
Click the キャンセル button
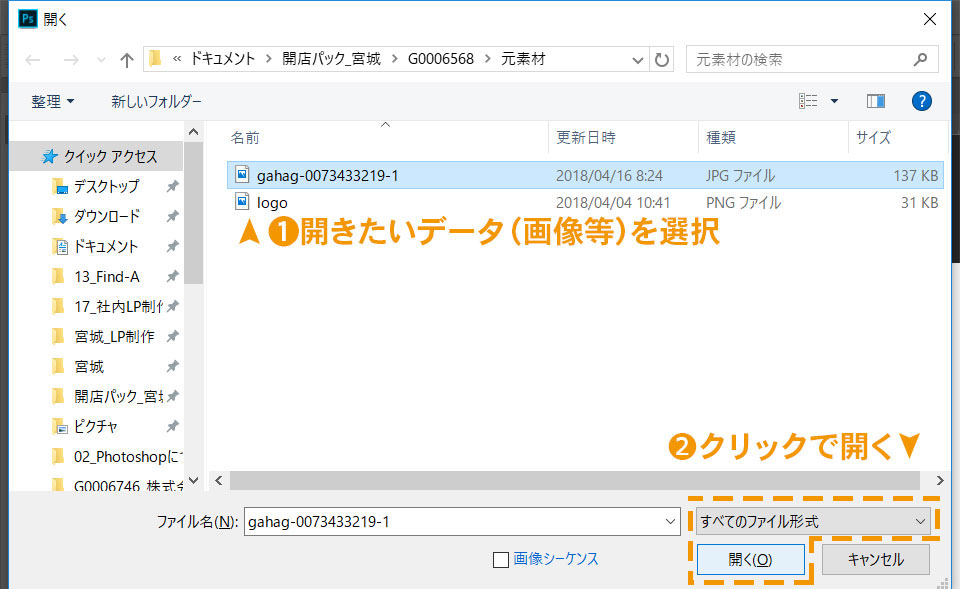876,560
